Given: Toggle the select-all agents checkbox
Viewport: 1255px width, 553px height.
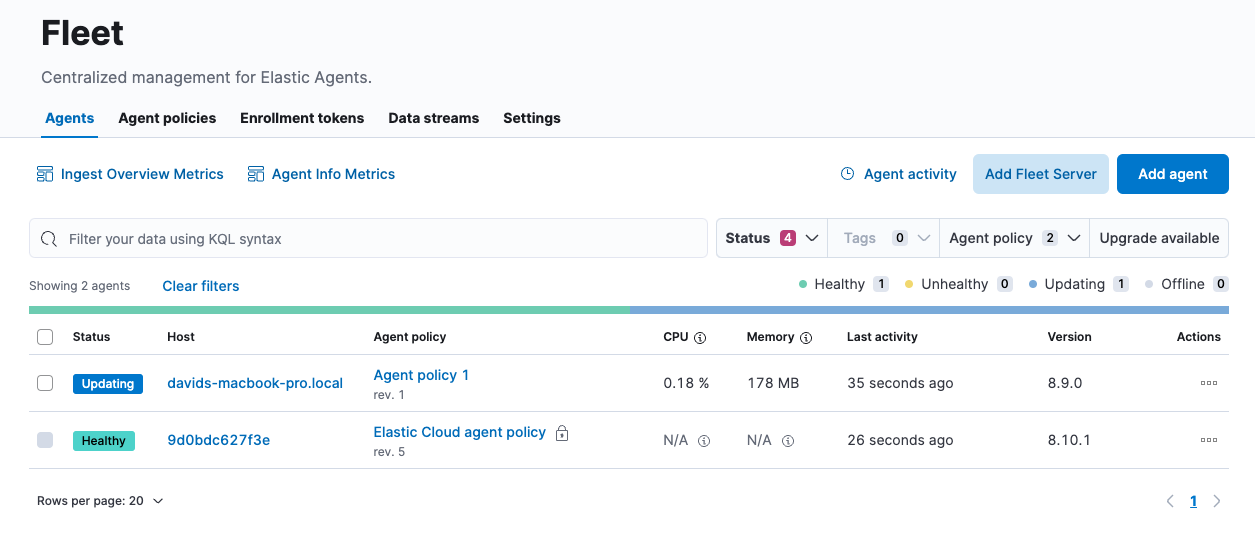Looking at the screenshot, I should tap(45, 337).
